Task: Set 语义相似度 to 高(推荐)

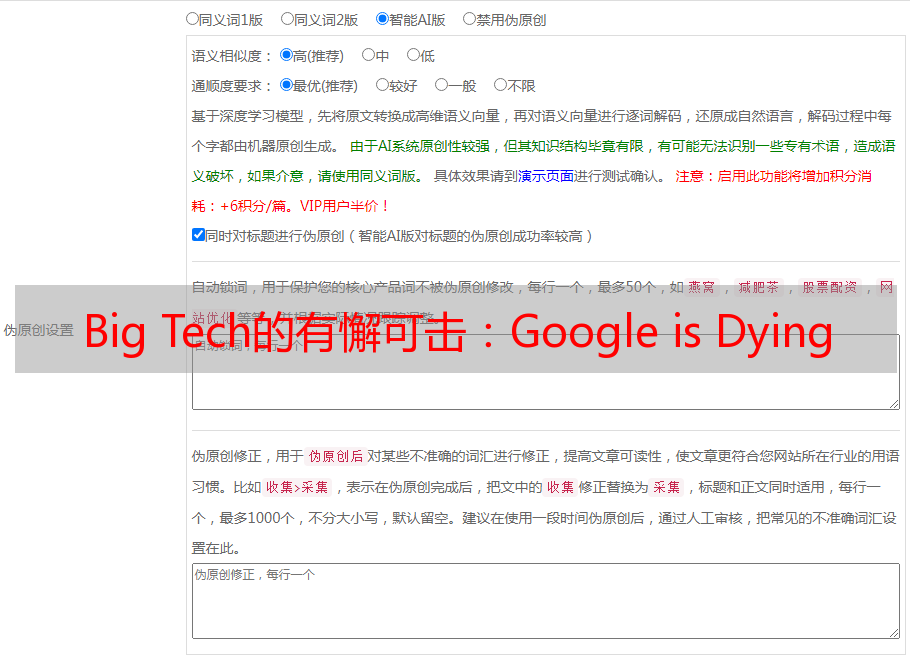Action: point(287,55)
